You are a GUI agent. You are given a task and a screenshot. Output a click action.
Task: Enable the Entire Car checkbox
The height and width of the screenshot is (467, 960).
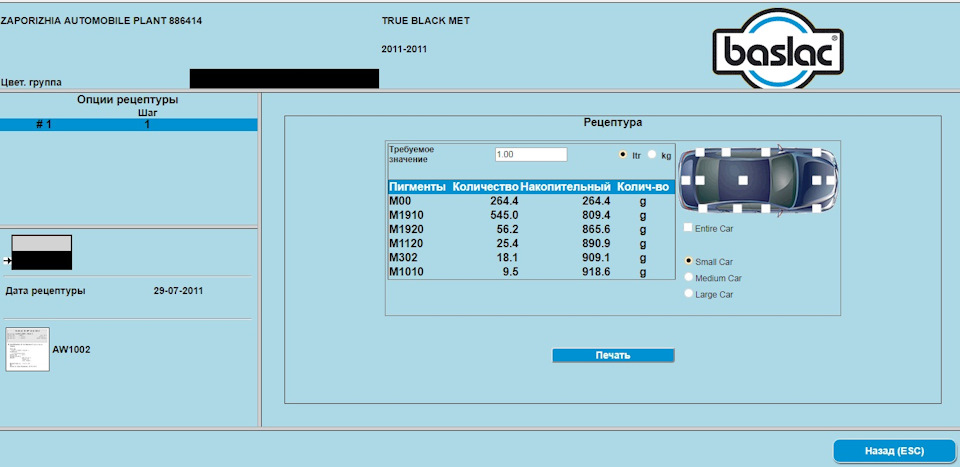[688, 228]
